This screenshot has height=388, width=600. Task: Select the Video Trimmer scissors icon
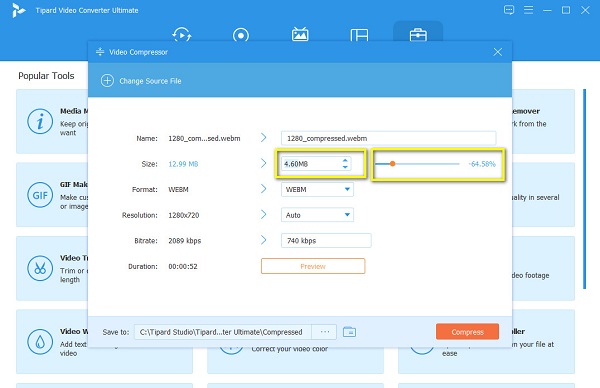coord(40,268)
